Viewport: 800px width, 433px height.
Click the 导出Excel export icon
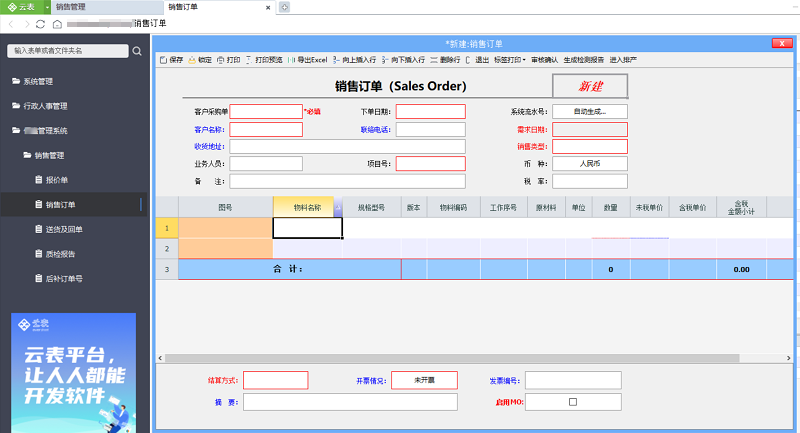click(291, 60)
